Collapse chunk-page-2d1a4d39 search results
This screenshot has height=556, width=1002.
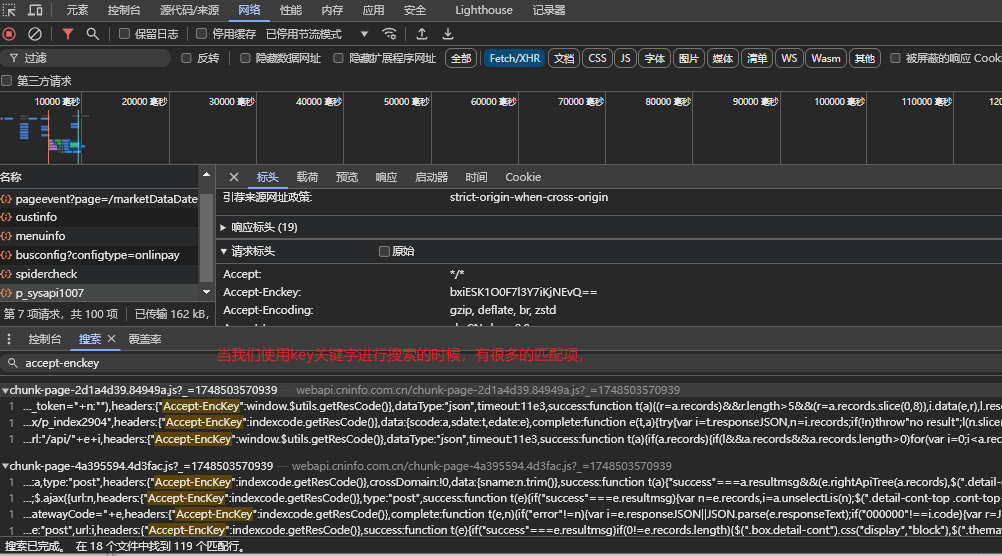pos(5,390)
